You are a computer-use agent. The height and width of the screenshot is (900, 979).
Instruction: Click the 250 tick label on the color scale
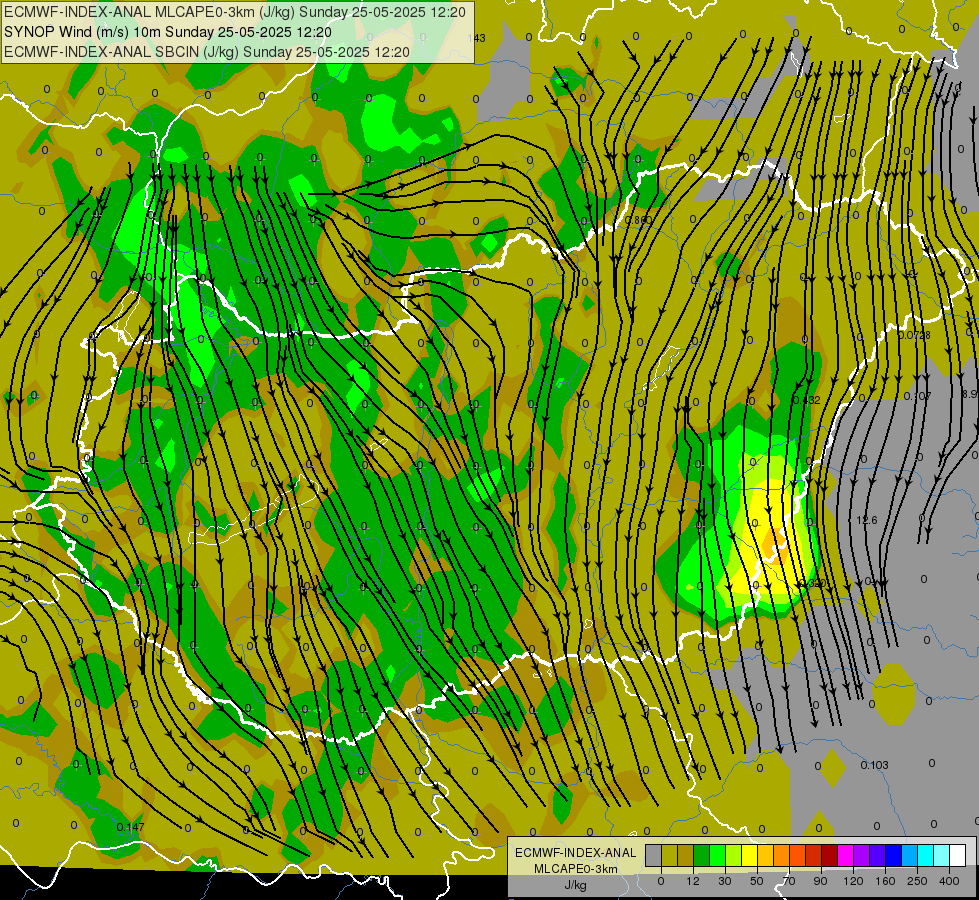[x=917, y=881]
